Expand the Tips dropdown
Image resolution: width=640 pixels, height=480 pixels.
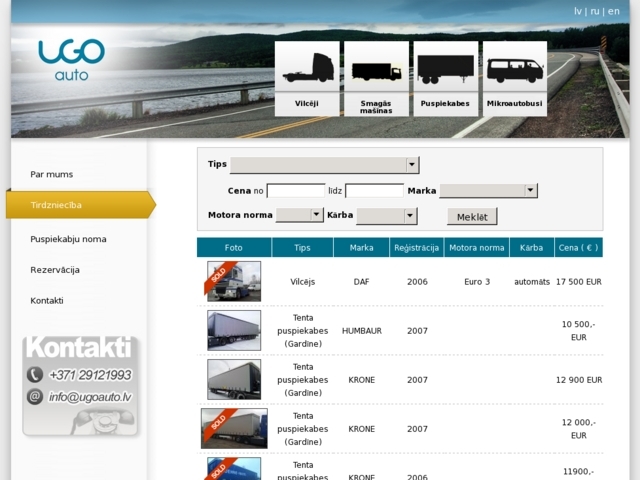[325, 165]
